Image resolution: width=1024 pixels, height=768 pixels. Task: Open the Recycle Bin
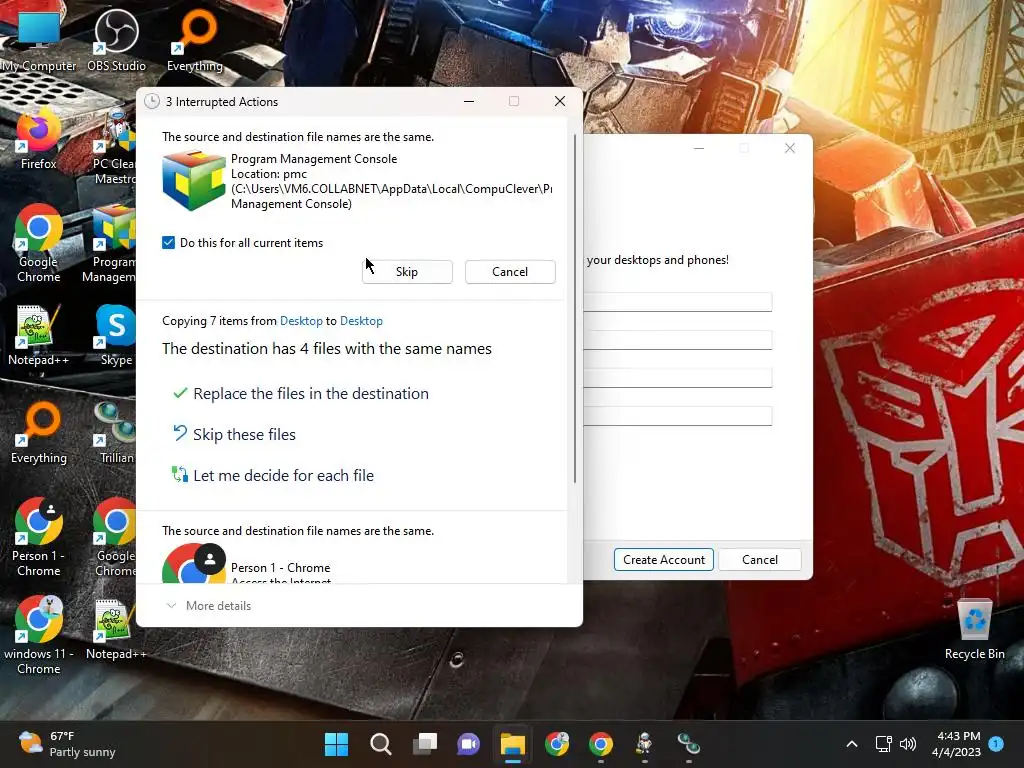tap(974, 629)
